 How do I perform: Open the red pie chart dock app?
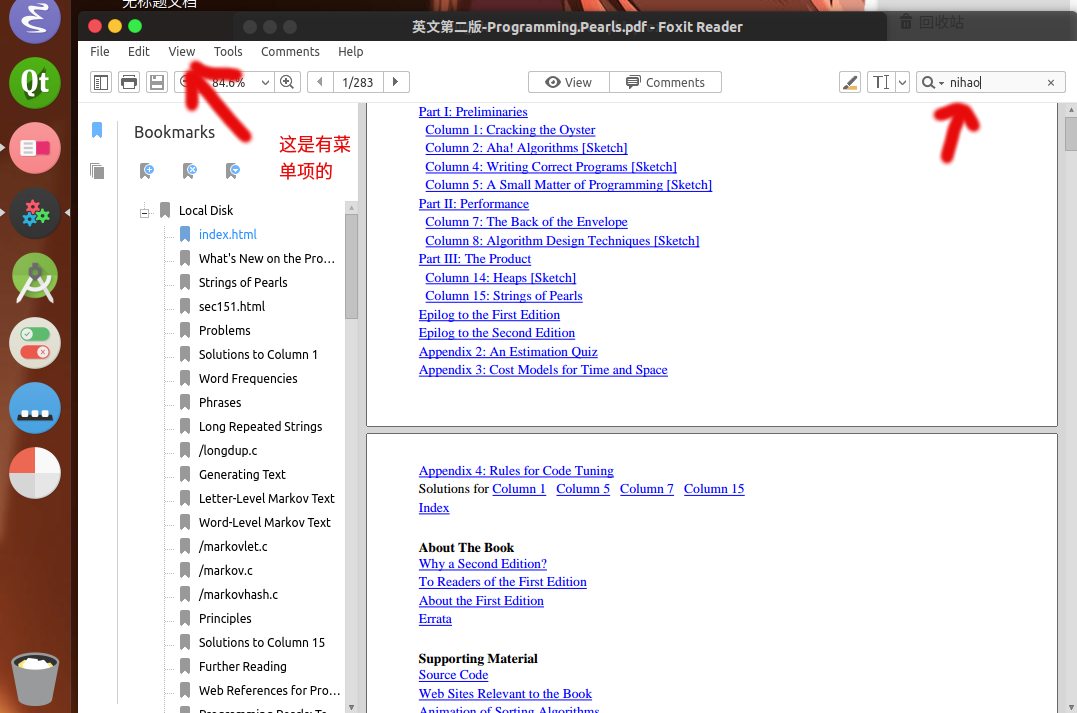coord(35,473)
